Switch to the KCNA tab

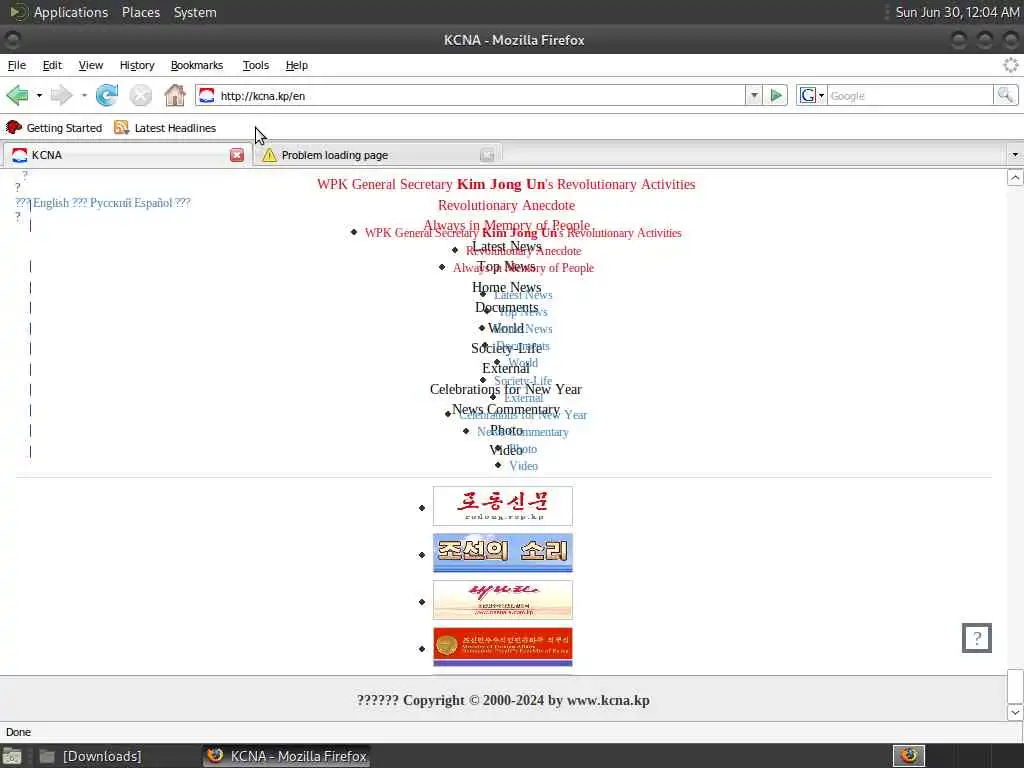point(127,155)
